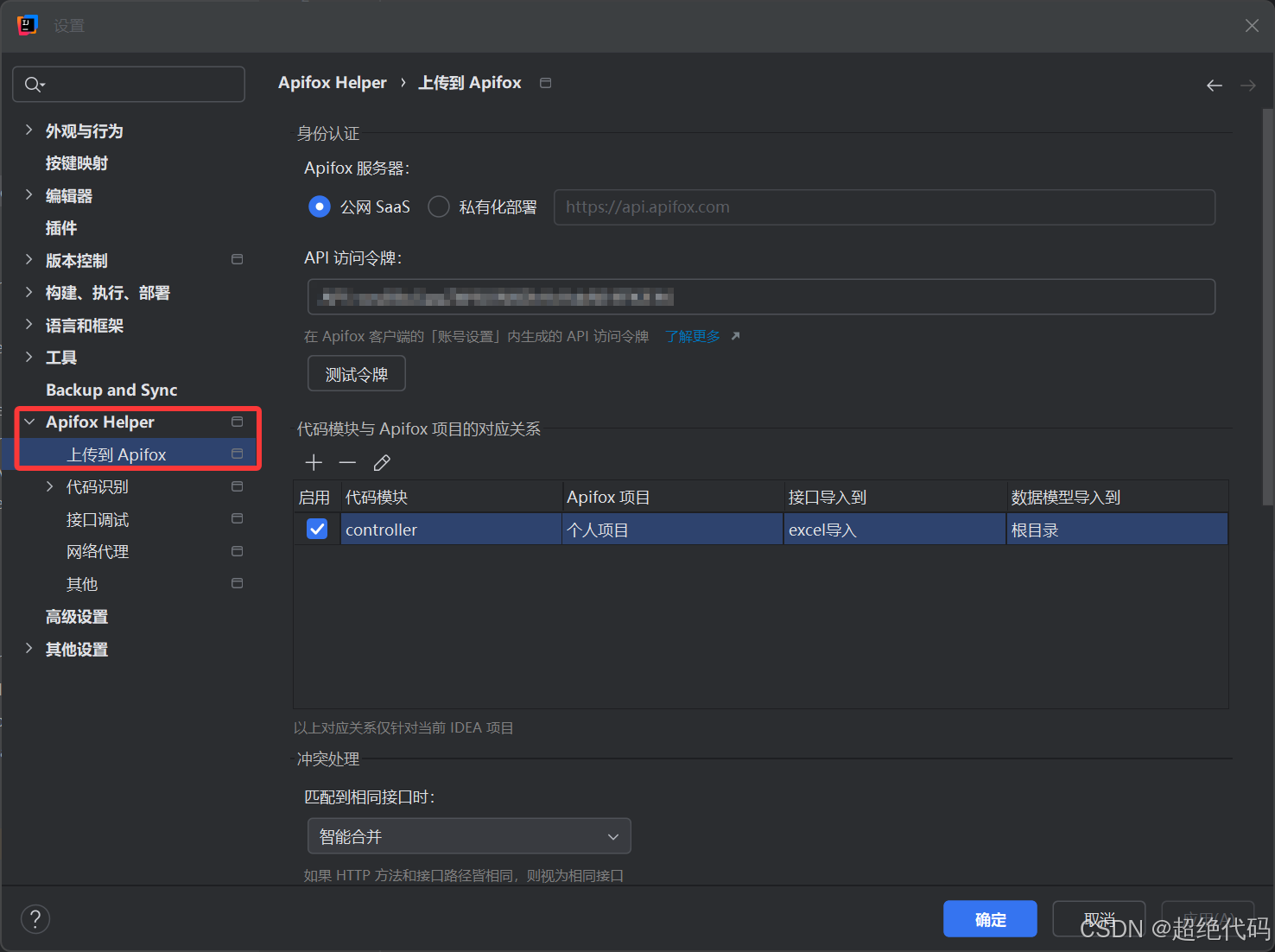Click the search magnifier icon
The width and height of the screenshot is (1275, 952).
pos(35,84)
